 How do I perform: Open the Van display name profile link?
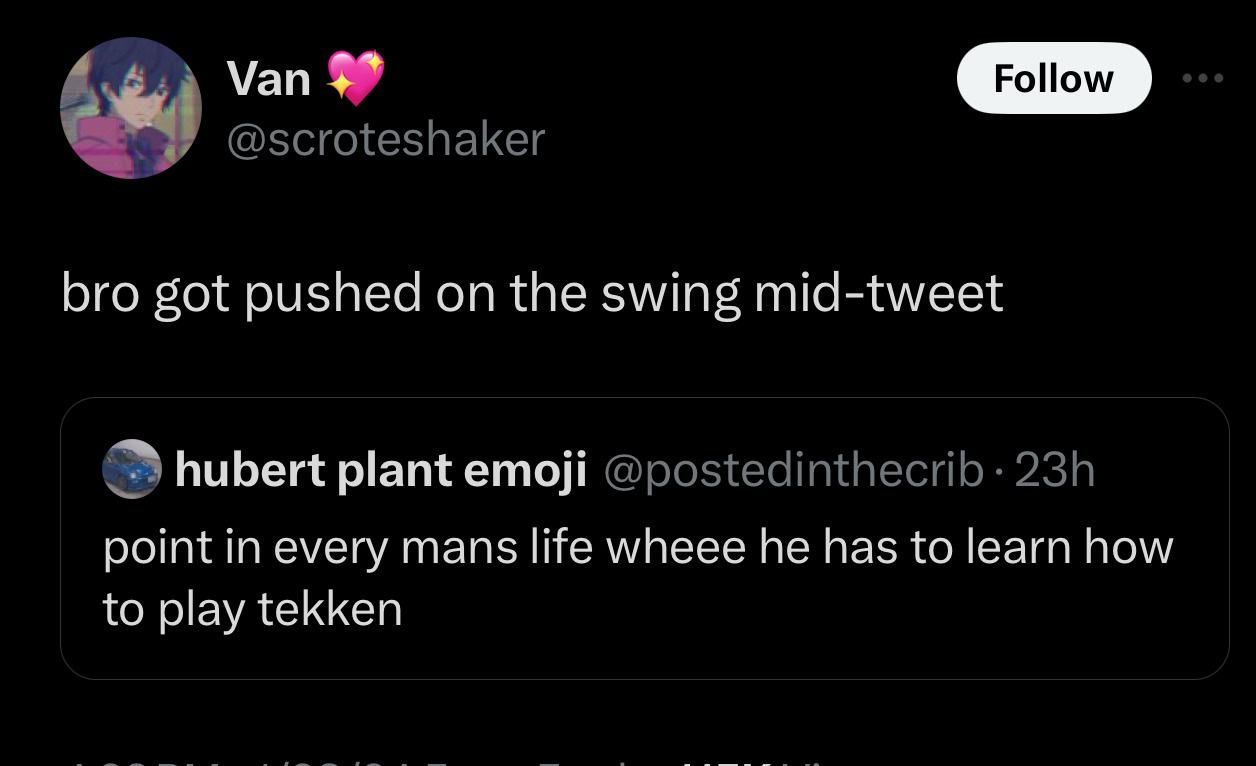coord(268,78)
